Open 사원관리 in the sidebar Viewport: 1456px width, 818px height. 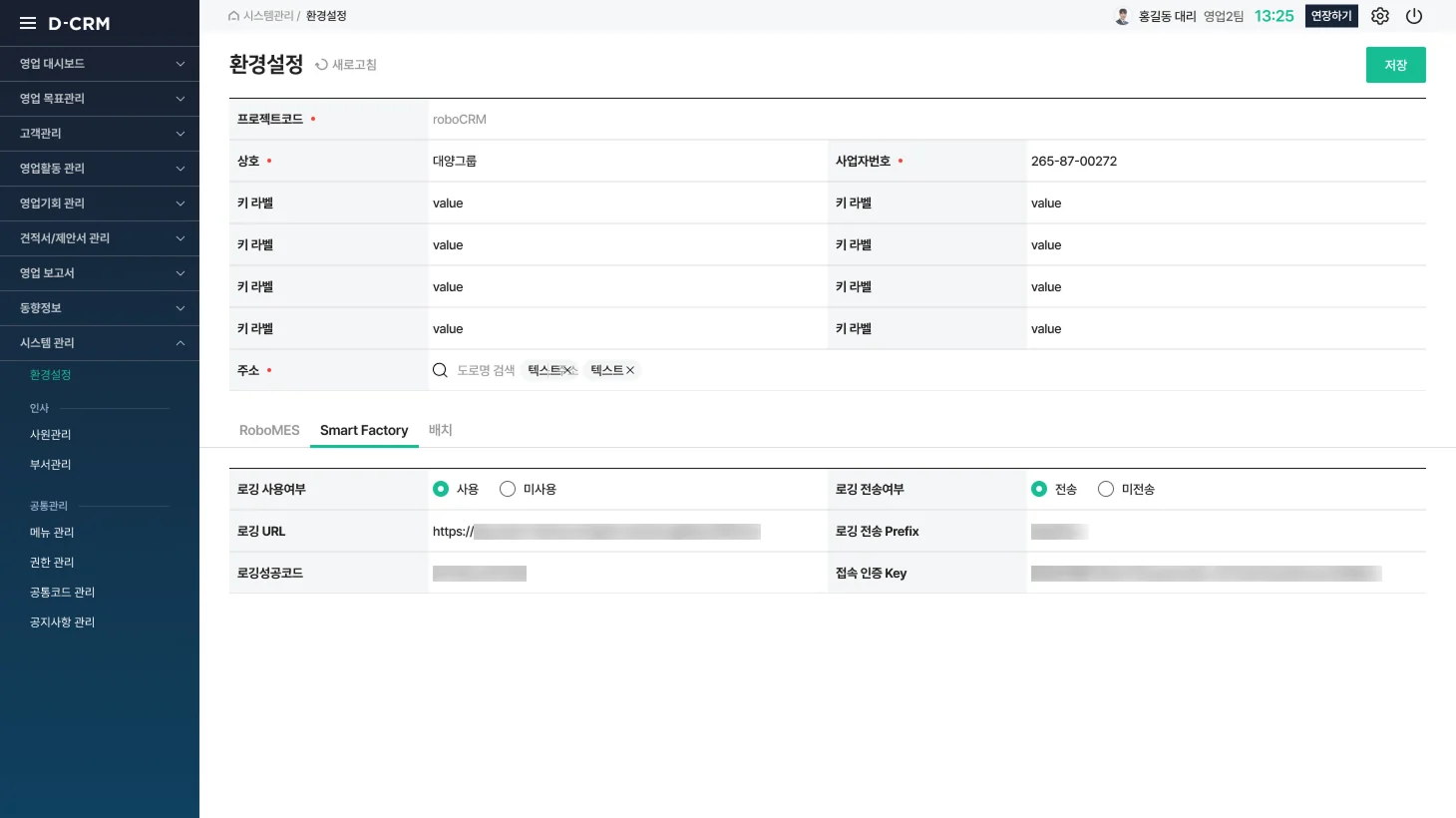(x=51, y=435)
